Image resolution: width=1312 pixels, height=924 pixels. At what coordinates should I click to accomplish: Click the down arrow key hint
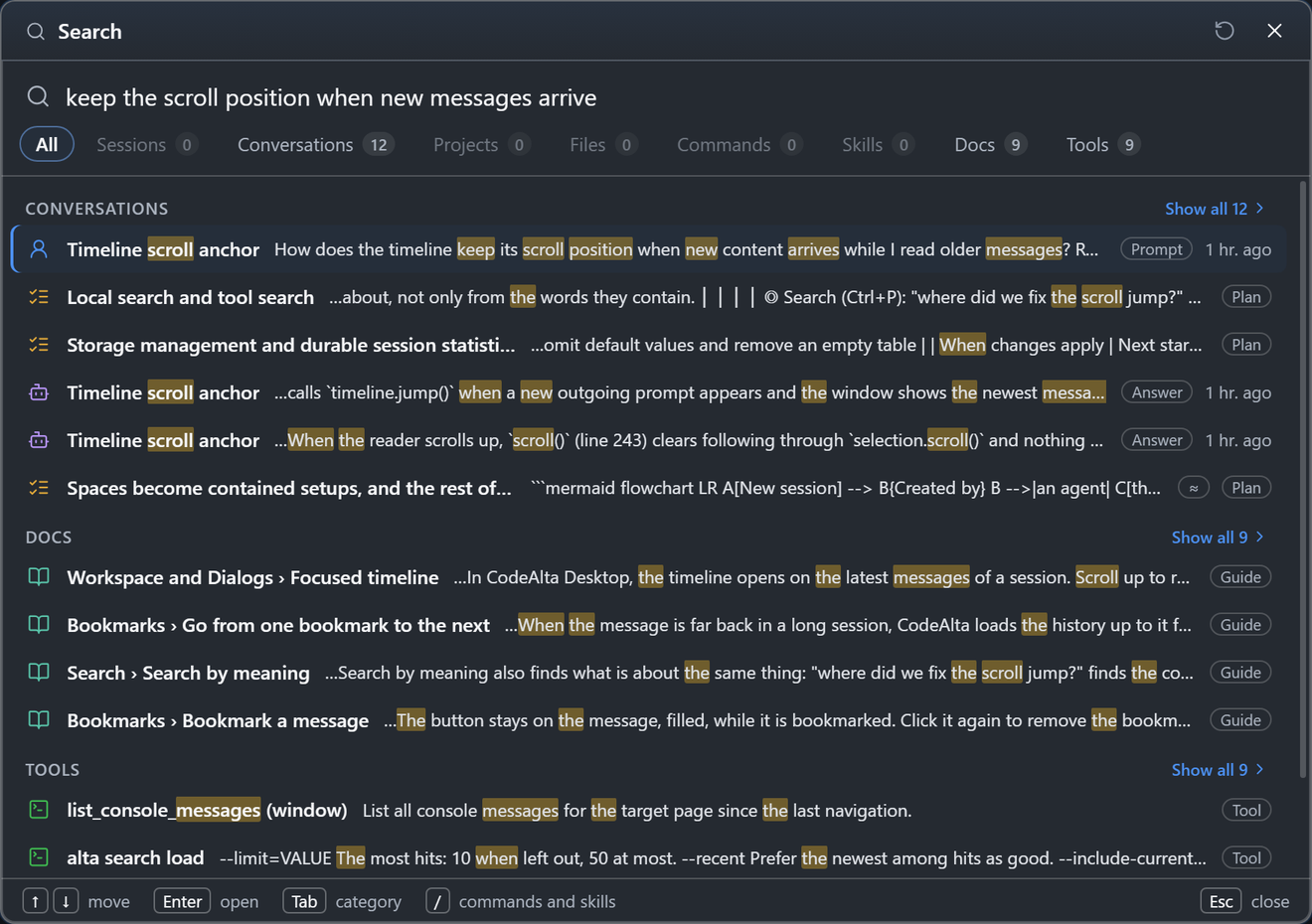click(x=66, y=901)
